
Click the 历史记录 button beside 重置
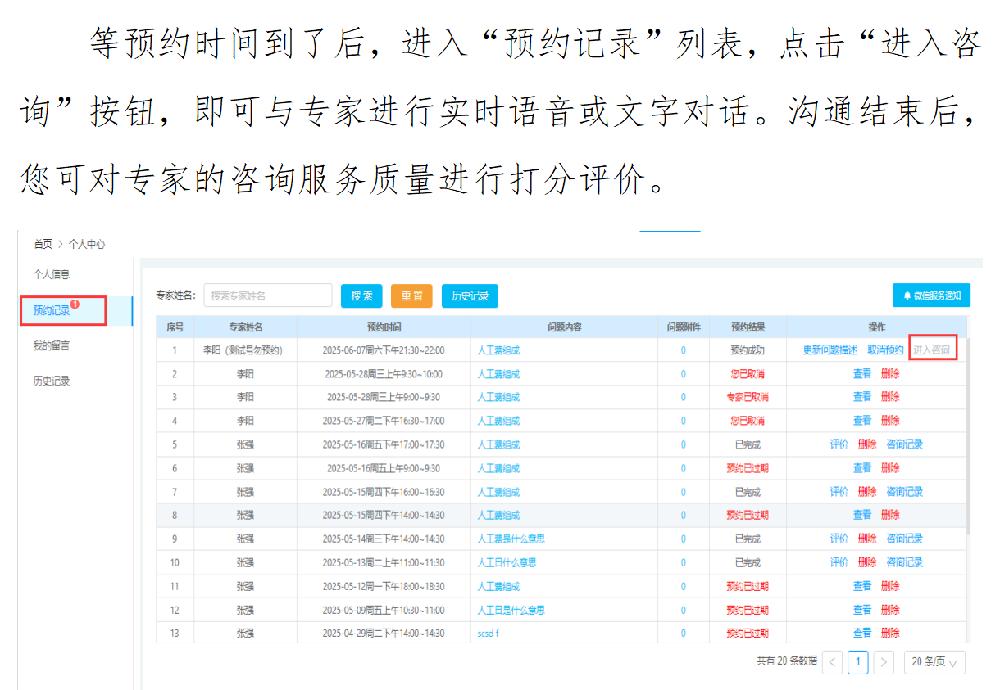[x=469, y=295]
